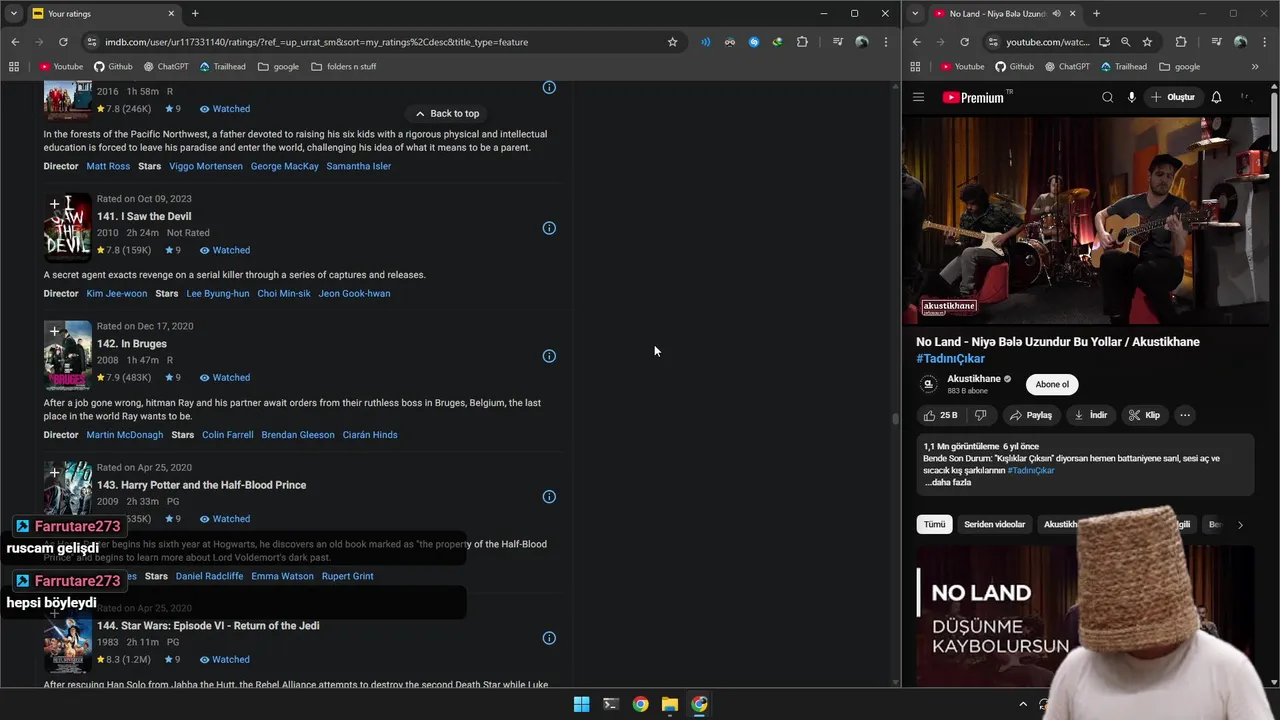Screen dimensions: 1280x720
Task: Click the info icon for I Saw the Devil
Action: click(549, 228)
